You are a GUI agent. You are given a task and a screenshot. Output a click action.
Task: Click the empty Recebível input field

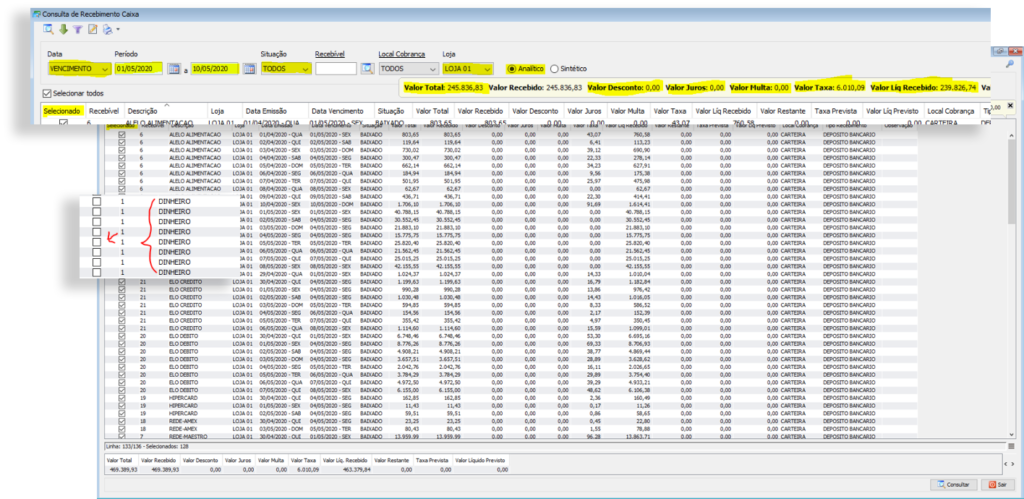pos(336,69)
